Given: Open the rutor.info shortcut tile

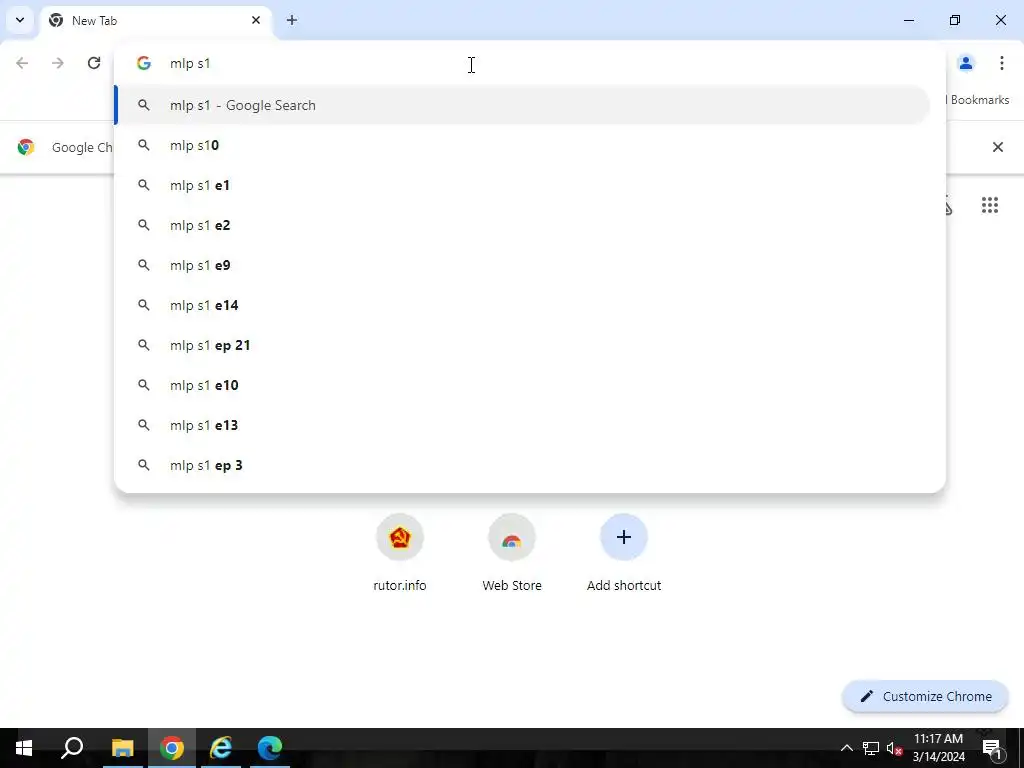Looking at the screenshot, I should point(400,552).
